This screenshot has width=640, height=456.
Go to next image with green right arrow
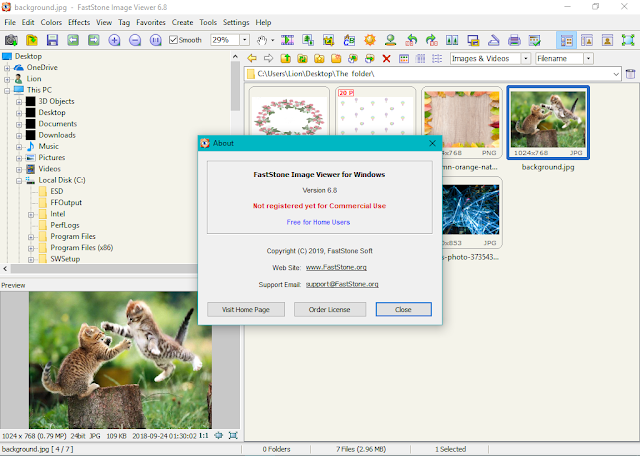(x=94, y=40)
